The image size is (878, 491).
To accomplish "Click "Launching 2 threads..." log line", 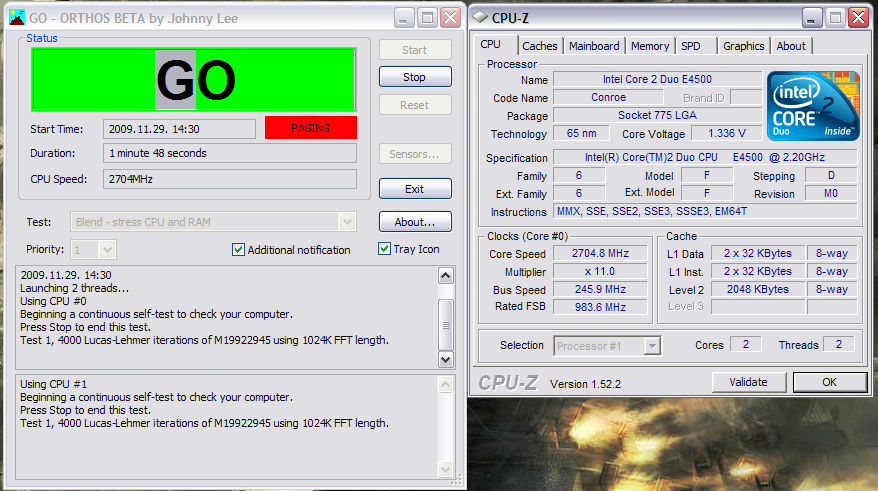I will point(74,288).
